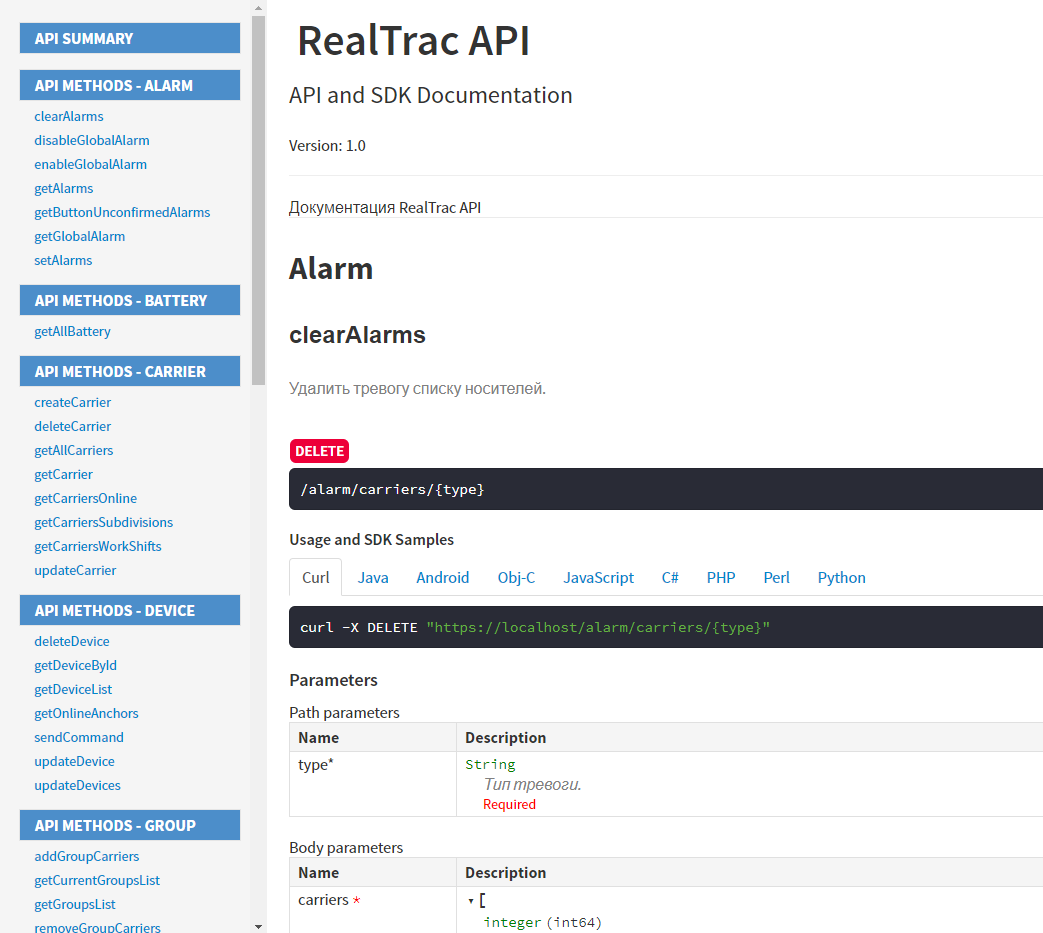The image size is (1043, 933).
Task: Open the API SUMMARY section header
Action: click(130, 38)
